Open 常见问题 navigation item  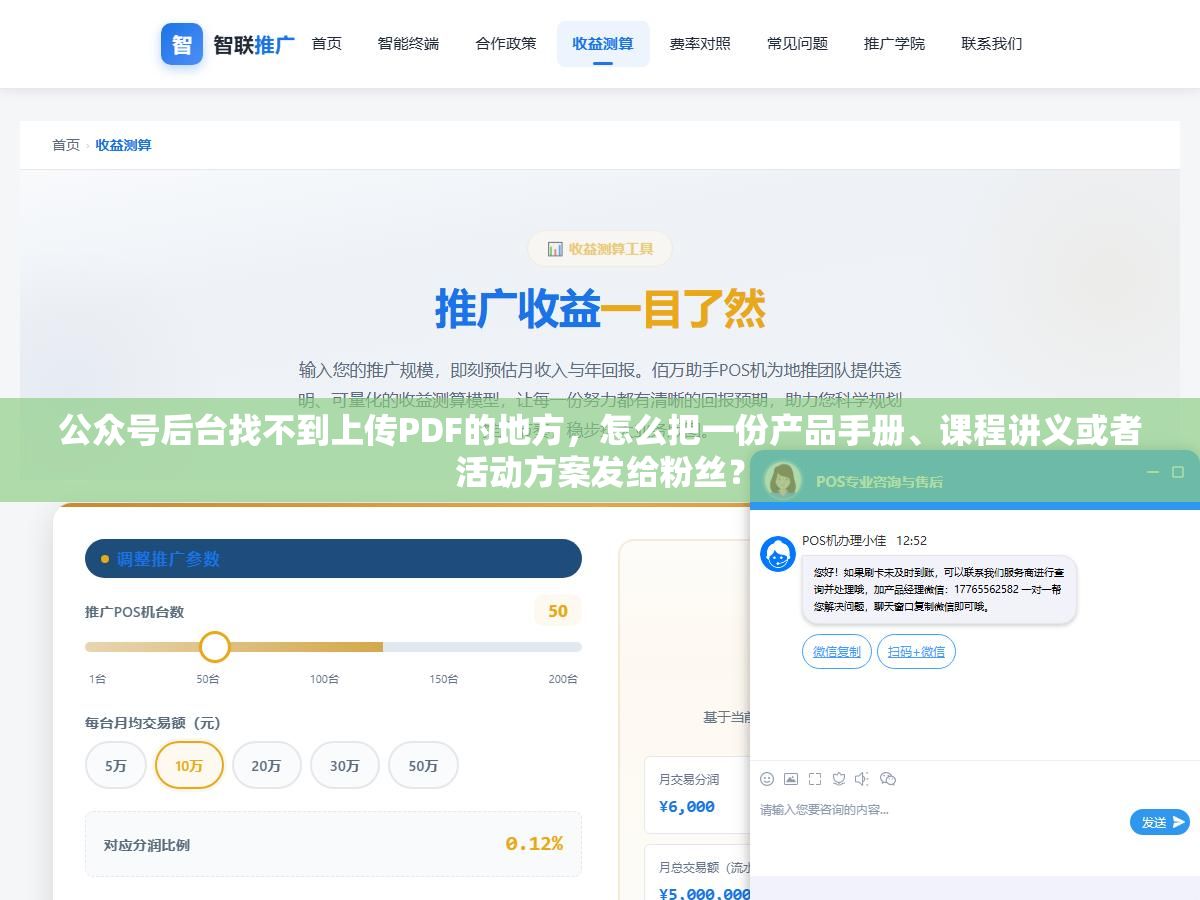tap(797, 44)
